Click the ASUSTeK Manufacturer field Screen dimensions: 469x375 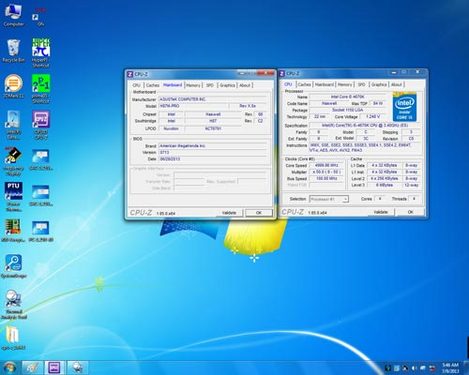213,99
